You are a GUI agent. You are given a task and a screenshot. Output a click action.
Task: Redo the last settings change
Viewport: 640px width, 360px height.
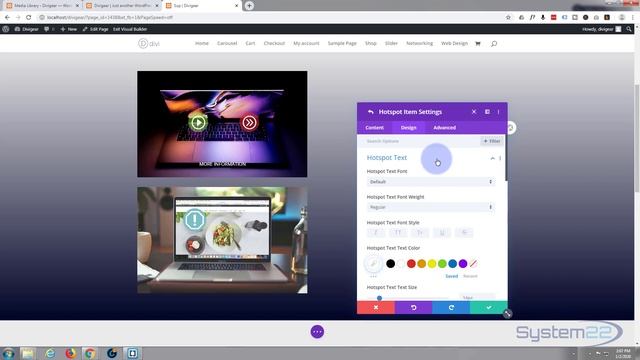pos(451,308)
